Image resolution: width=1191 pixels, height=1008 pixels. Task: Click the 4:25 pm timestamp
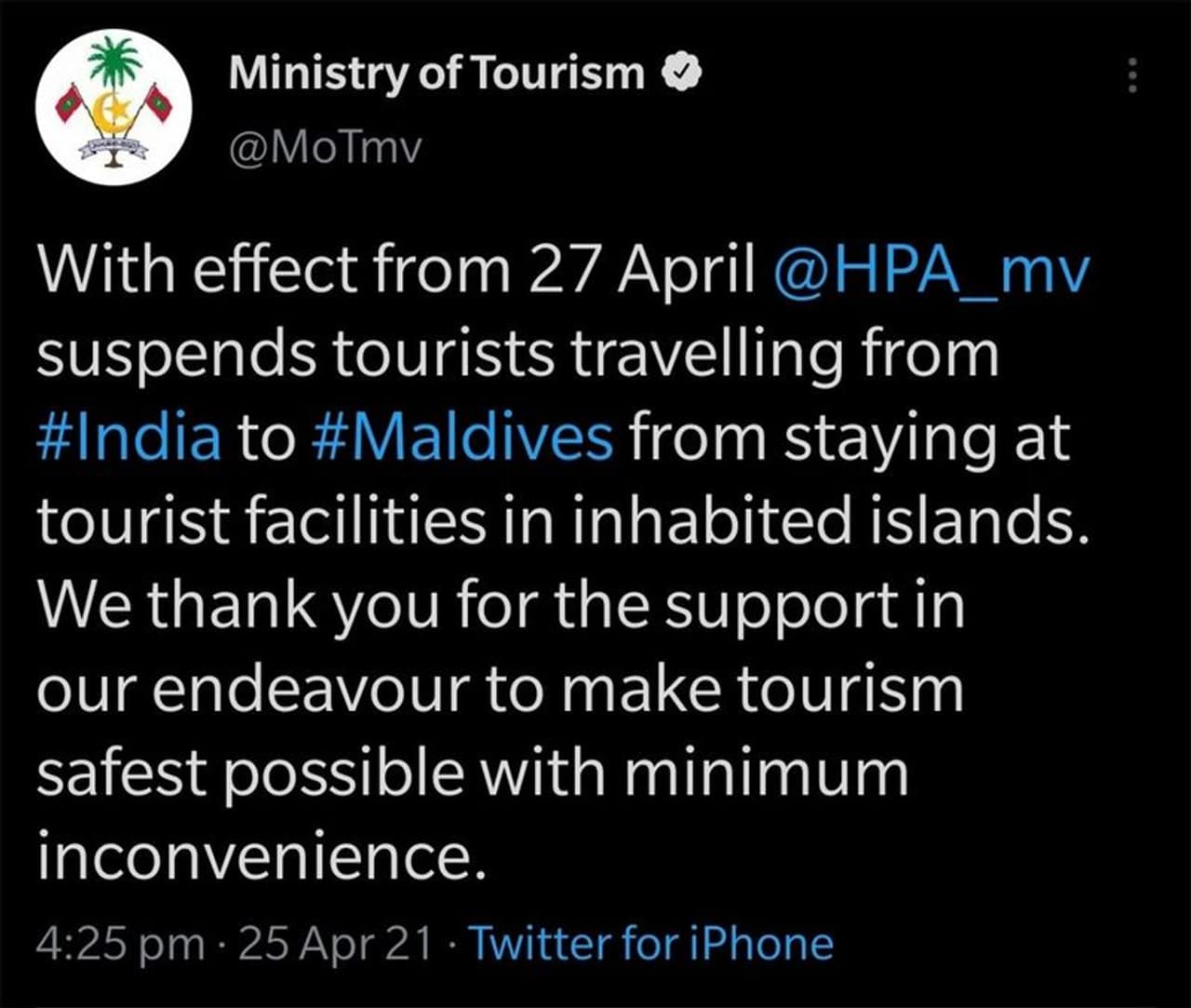click(x=121, y=944)
